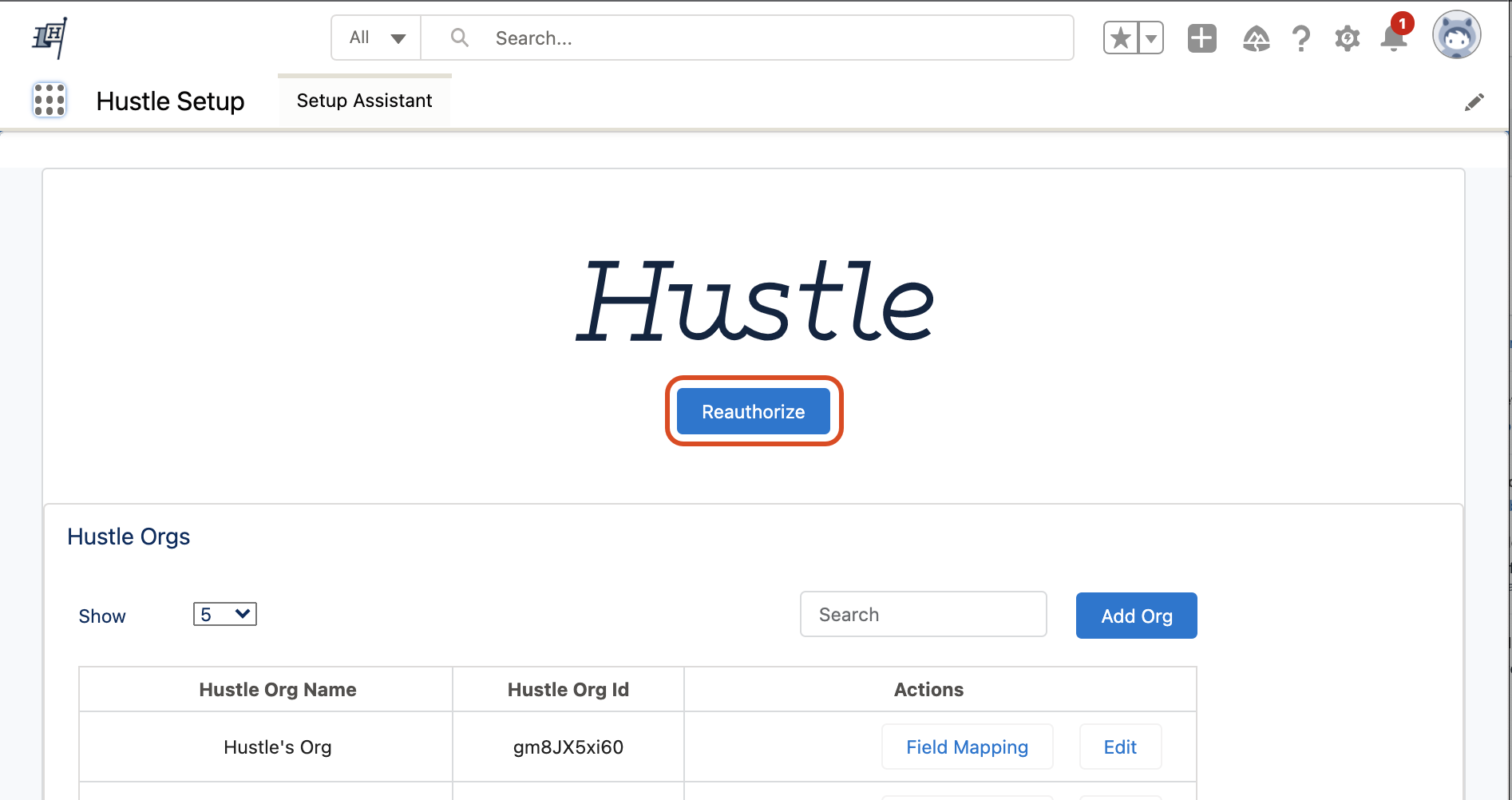This screenshot has width=1512, height=800.
Task: Open the Notifications bell icon
Action: point(1394,38)
